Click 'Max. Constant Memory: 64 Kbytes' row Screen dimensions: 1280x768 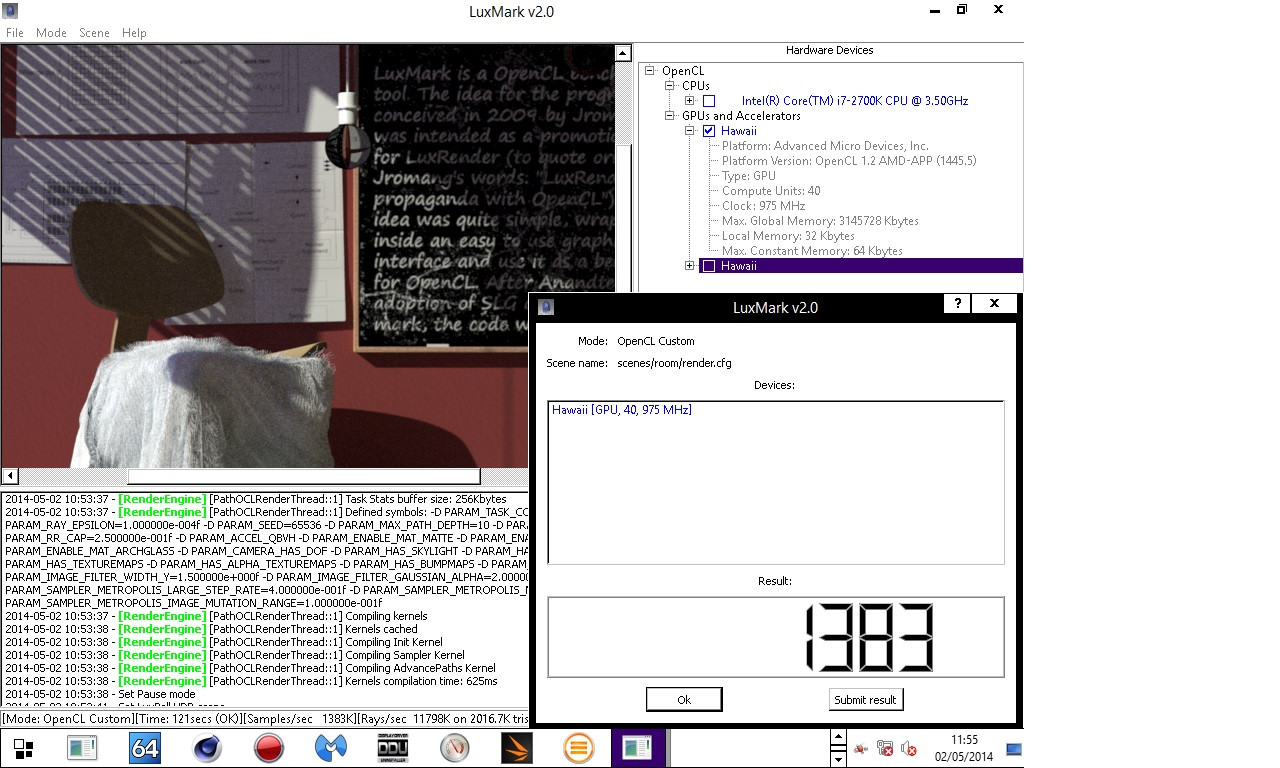point(812,251)
